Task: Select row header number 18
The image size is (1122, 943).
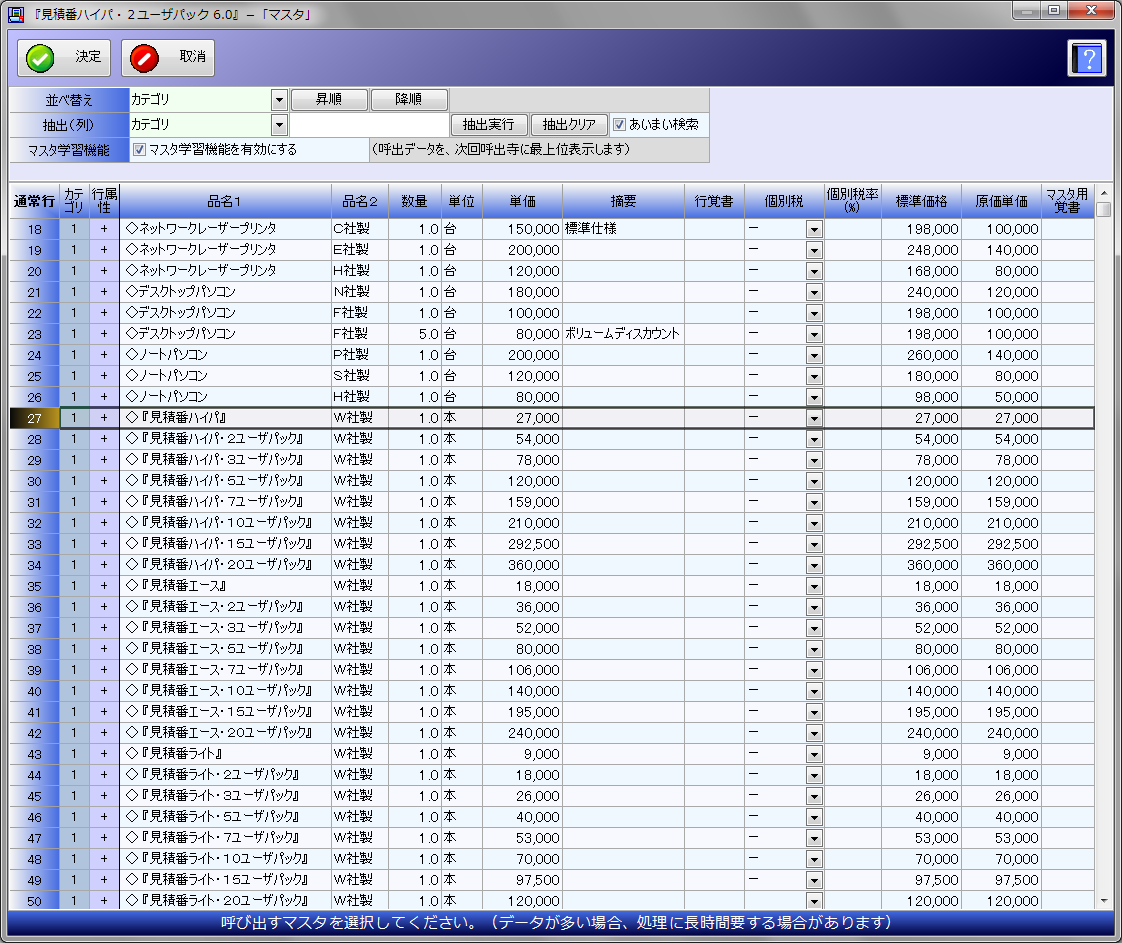Action: coord(34,230)
